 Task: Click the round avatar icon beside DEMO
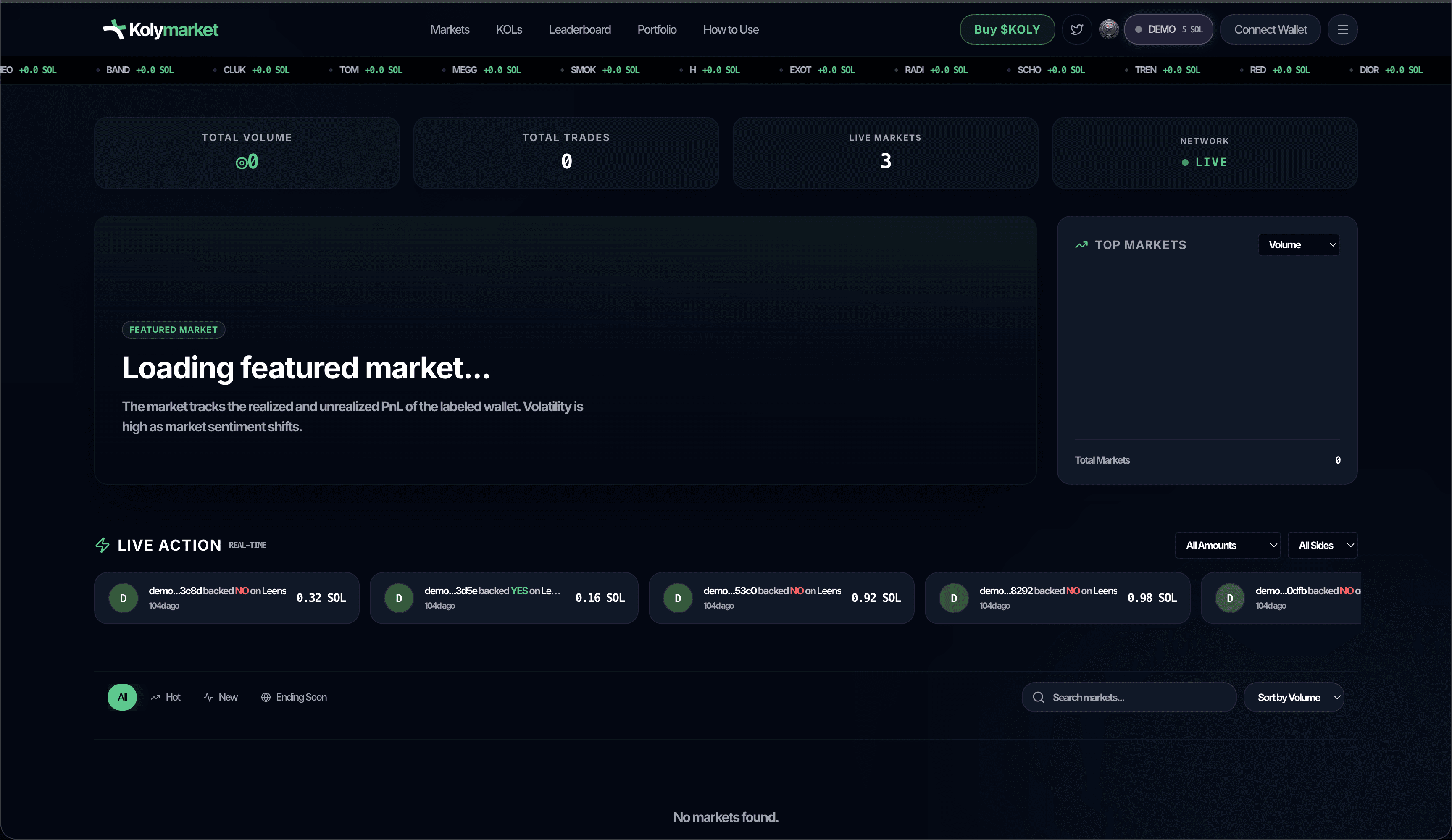1109,29
